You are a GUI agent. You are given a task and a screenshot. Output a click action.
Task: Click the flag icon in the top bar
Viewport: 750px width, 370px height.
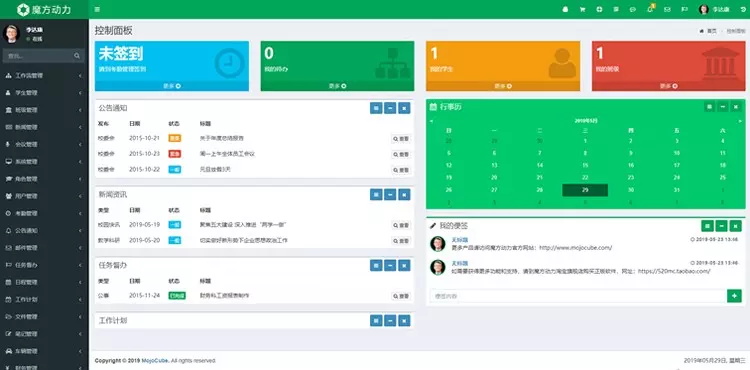(684, 9)
